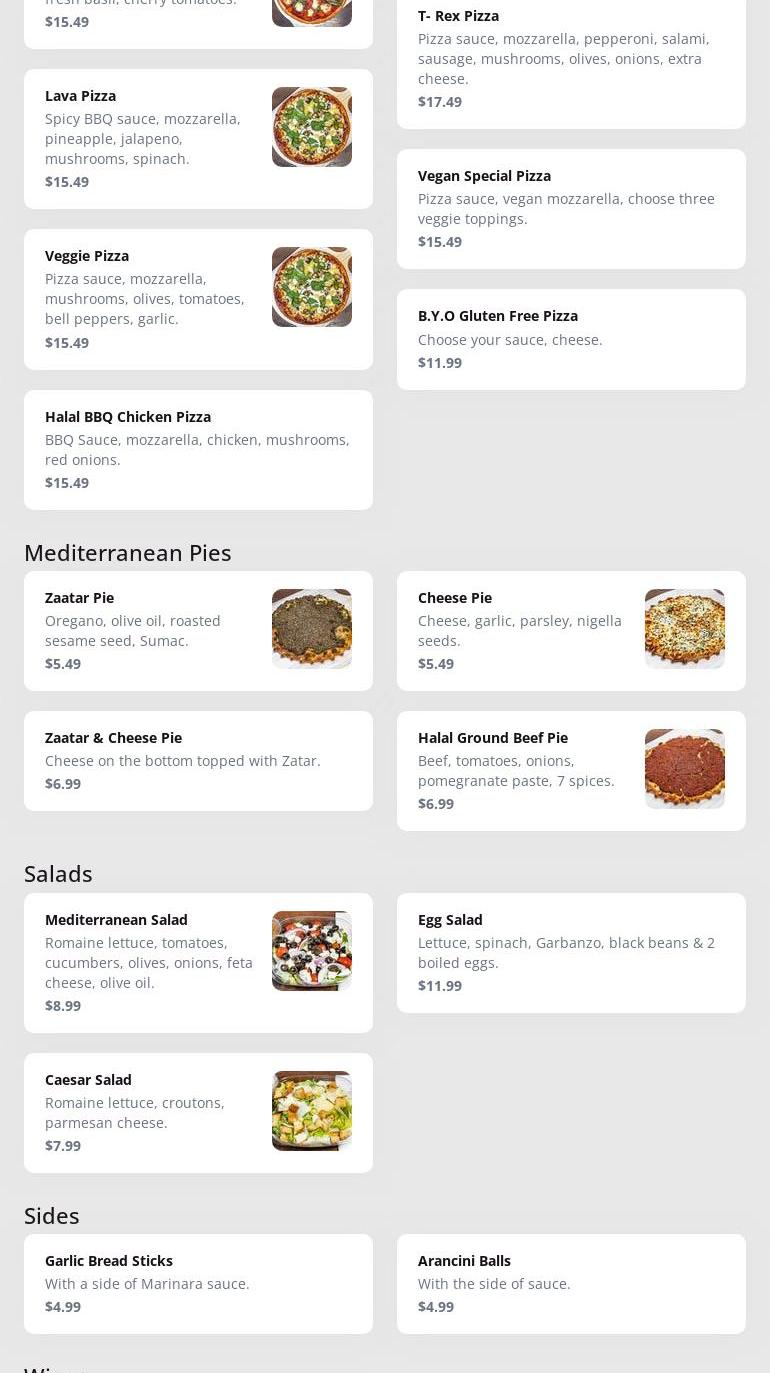View the Caesar Salad thumbnail
This screenshot has width=770, height=1373.
[x=311, y=1111]
